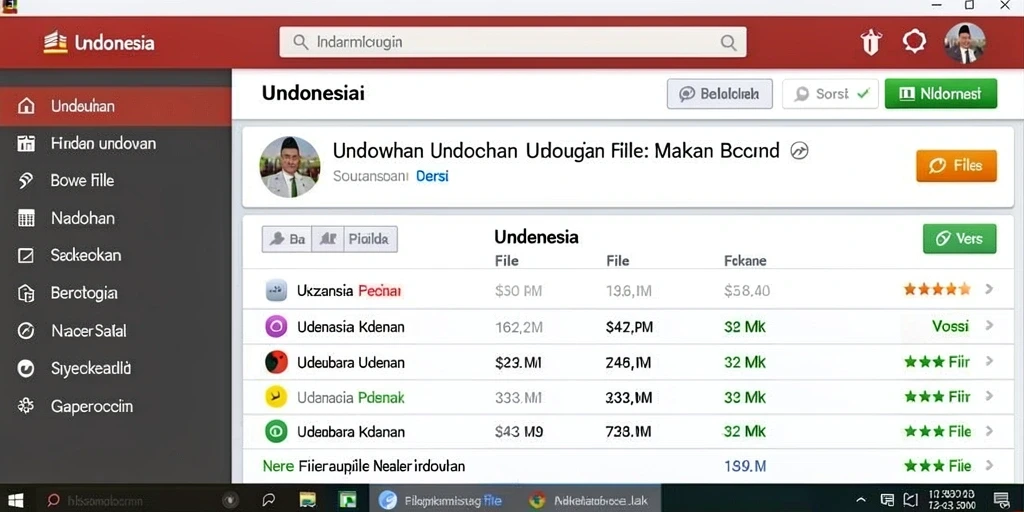Click the green icon for Udeubara Kdanan

276,431
